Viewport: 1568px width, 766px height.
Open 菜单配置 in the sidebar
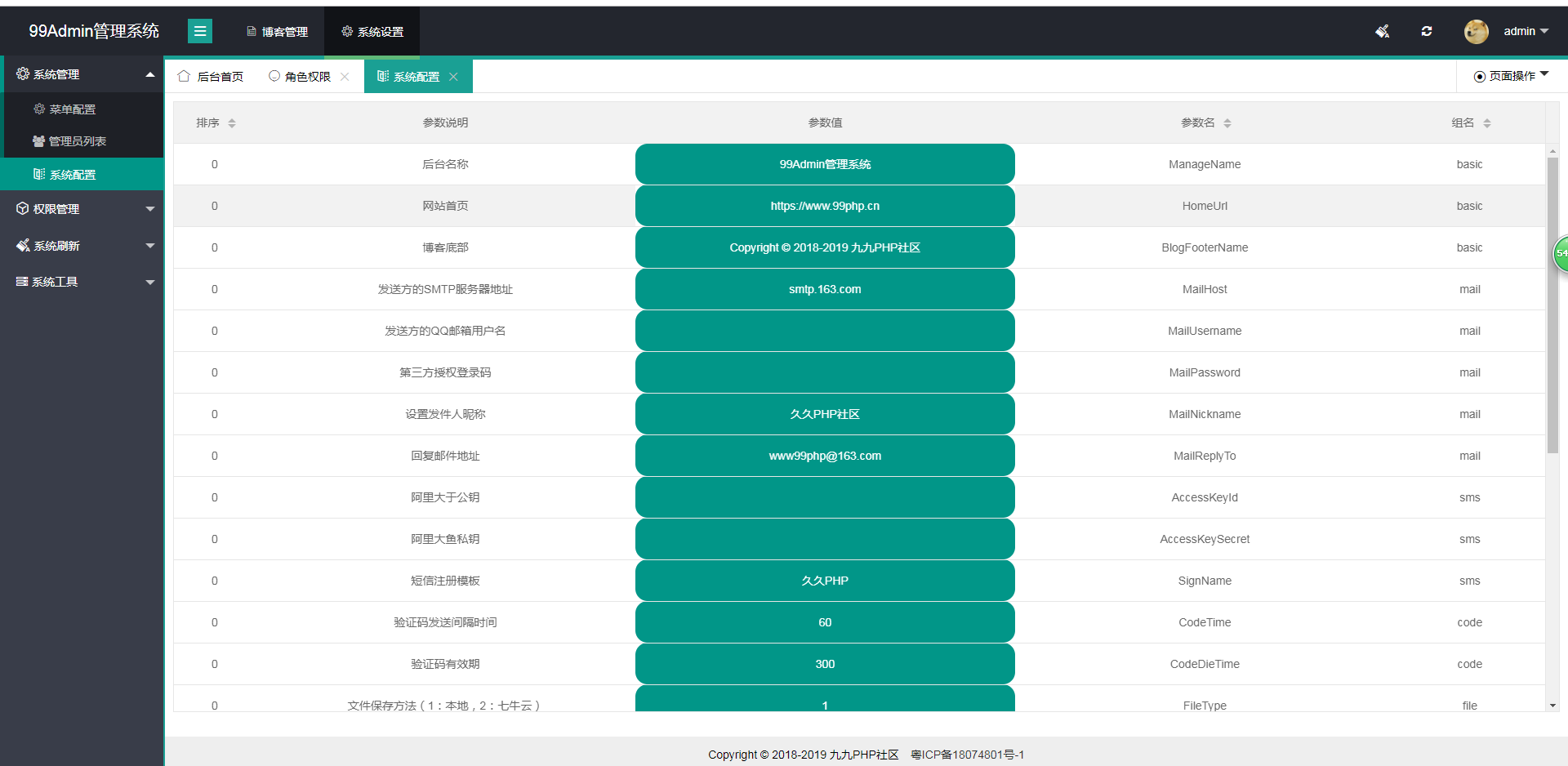tap(72, 109)
